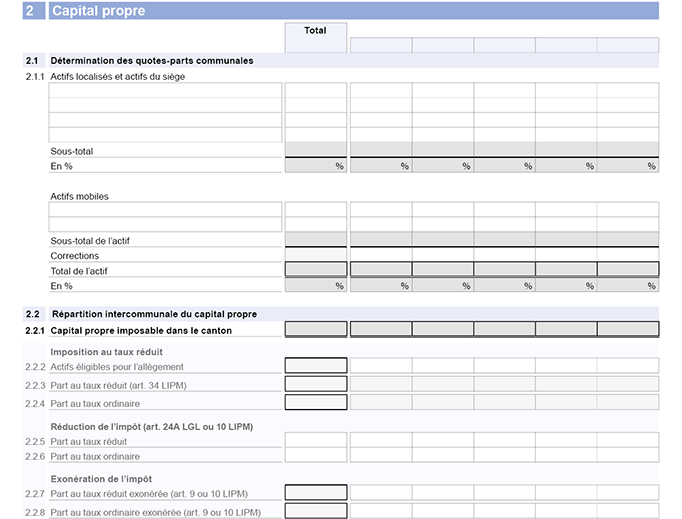
Task: Select Total cell for Capital propre imposable dans le canton
Action: [x=315, y=329]
